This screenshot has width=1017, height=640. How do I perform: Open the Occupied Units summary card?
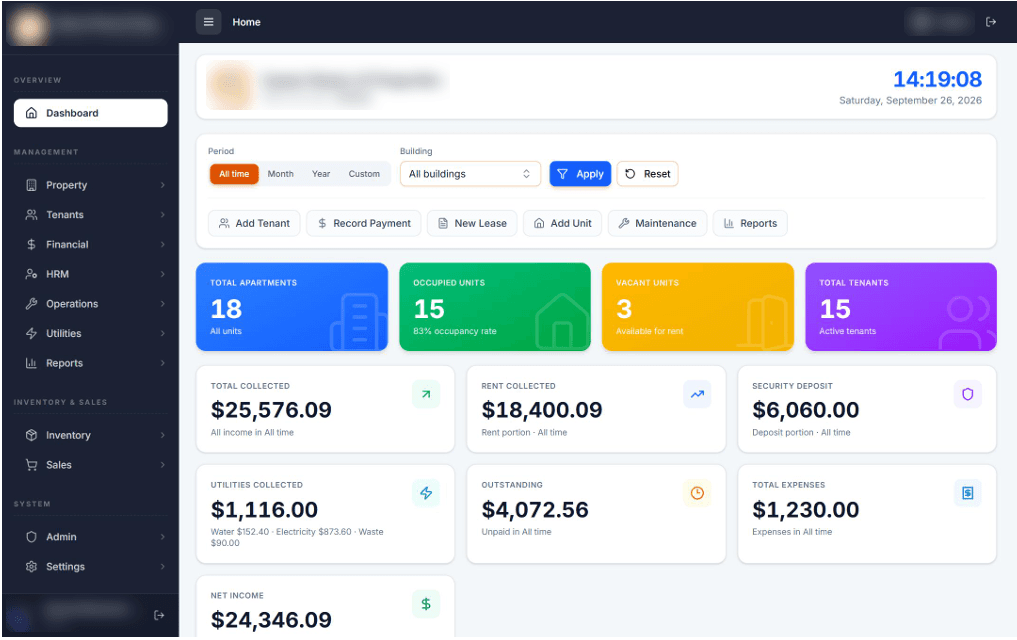click(495, 307)
